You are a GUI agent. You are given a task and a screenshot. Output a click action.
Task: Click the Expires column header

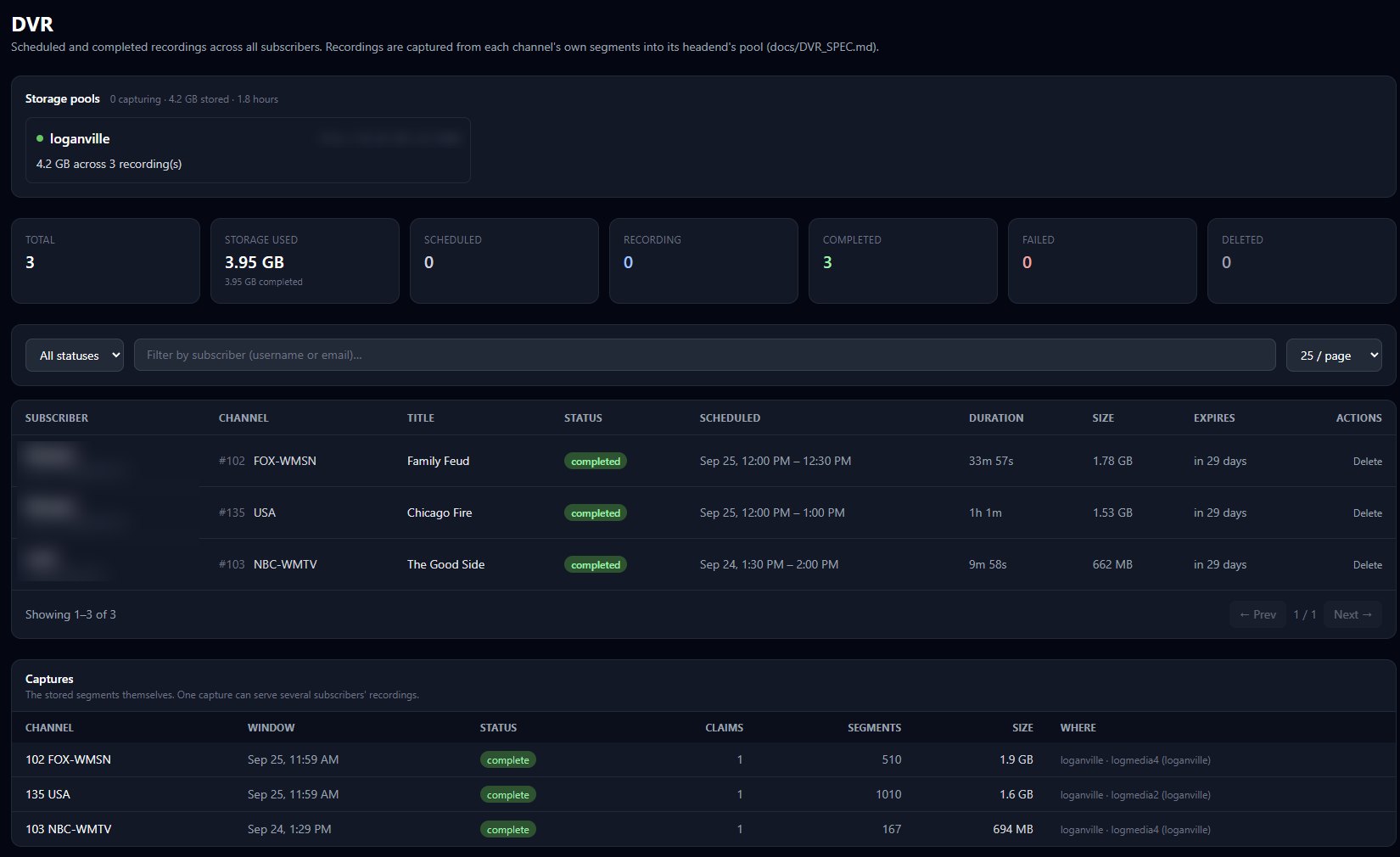point(1214,418)
